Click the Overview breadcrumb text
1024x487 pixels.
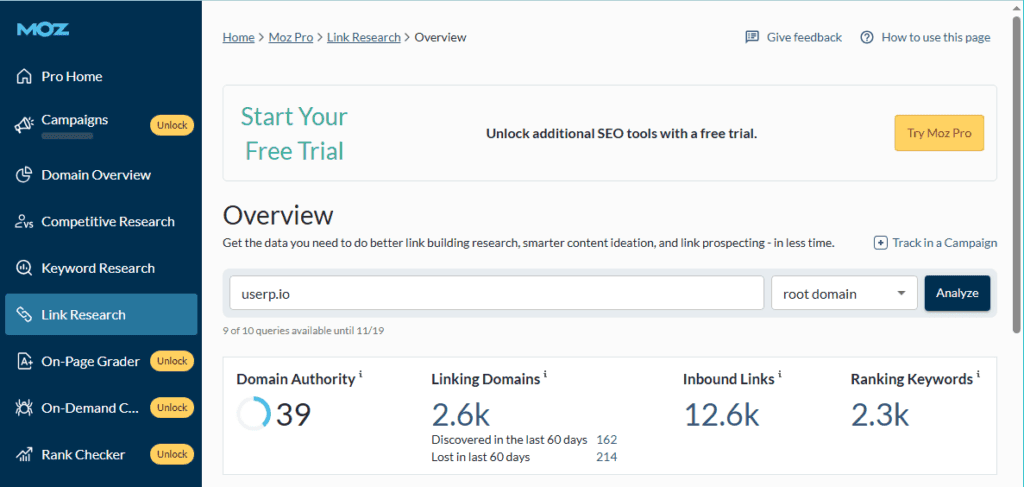click(441, 37)
